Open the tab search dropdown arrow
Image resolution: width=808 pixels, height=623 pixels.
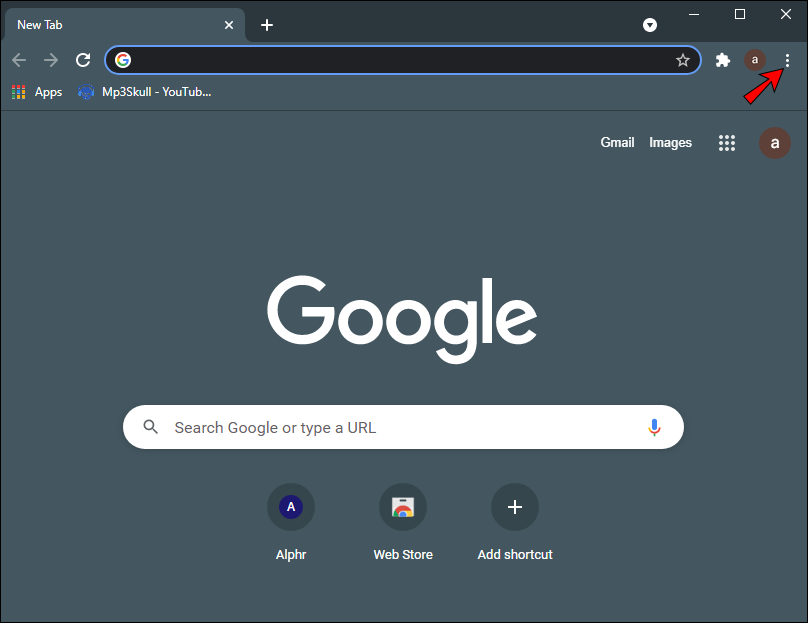click(x=650, y=25)
